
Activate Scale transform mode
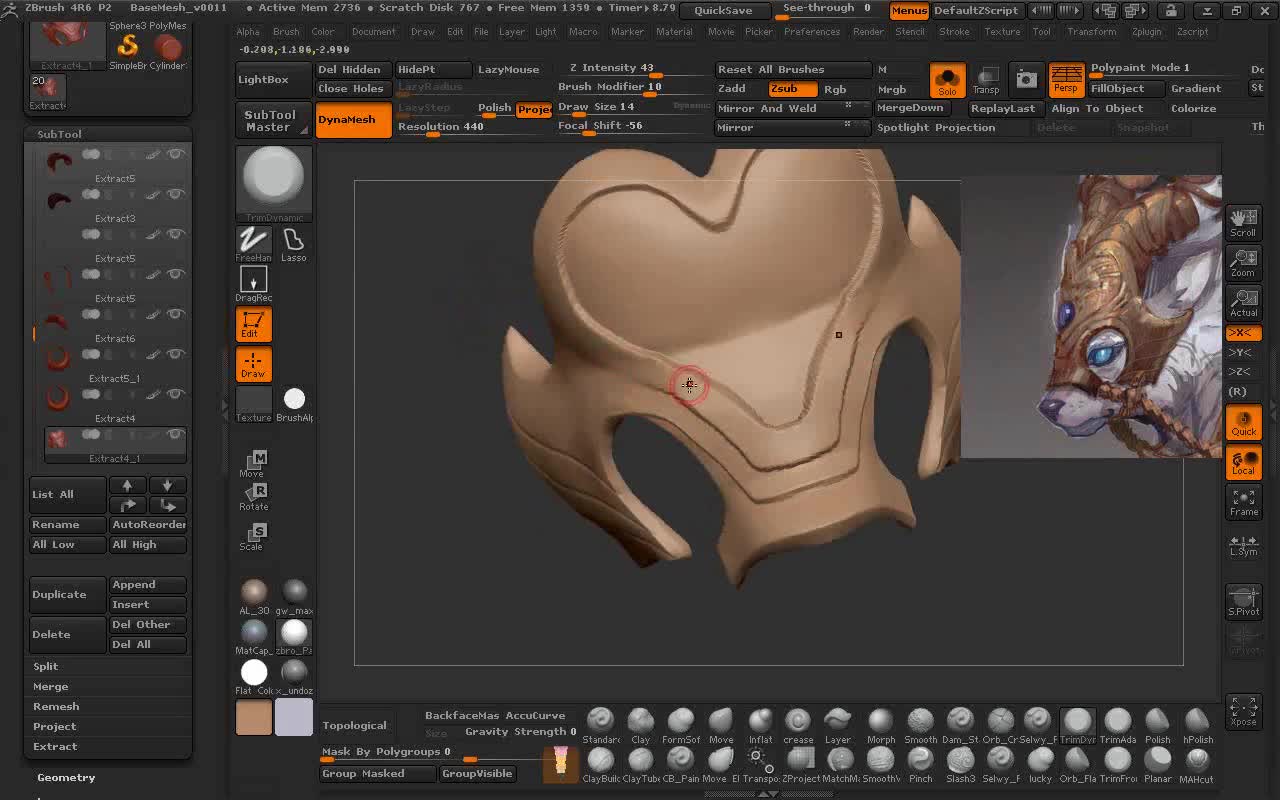pyautogui.click(x=252, y=537)
